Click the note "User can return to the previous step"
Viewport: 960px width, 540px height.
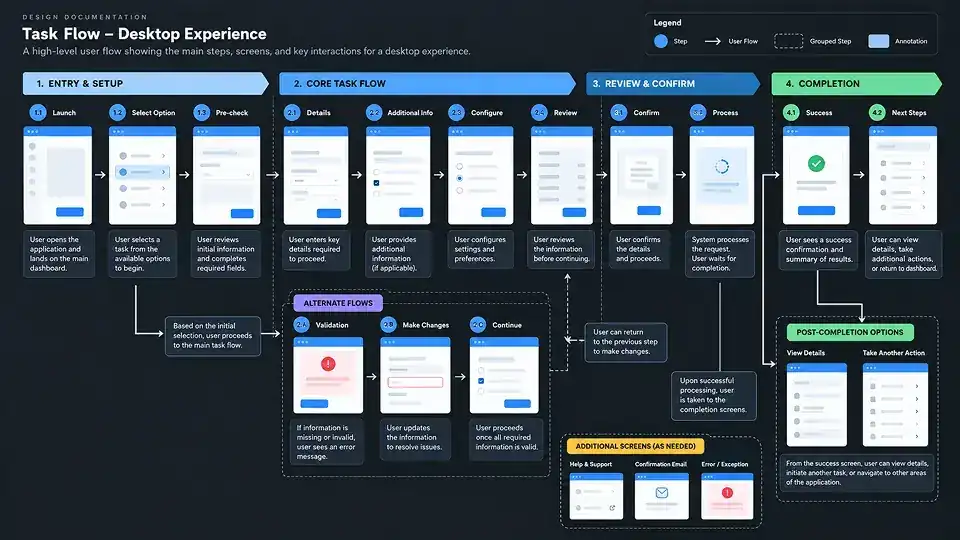626,342
